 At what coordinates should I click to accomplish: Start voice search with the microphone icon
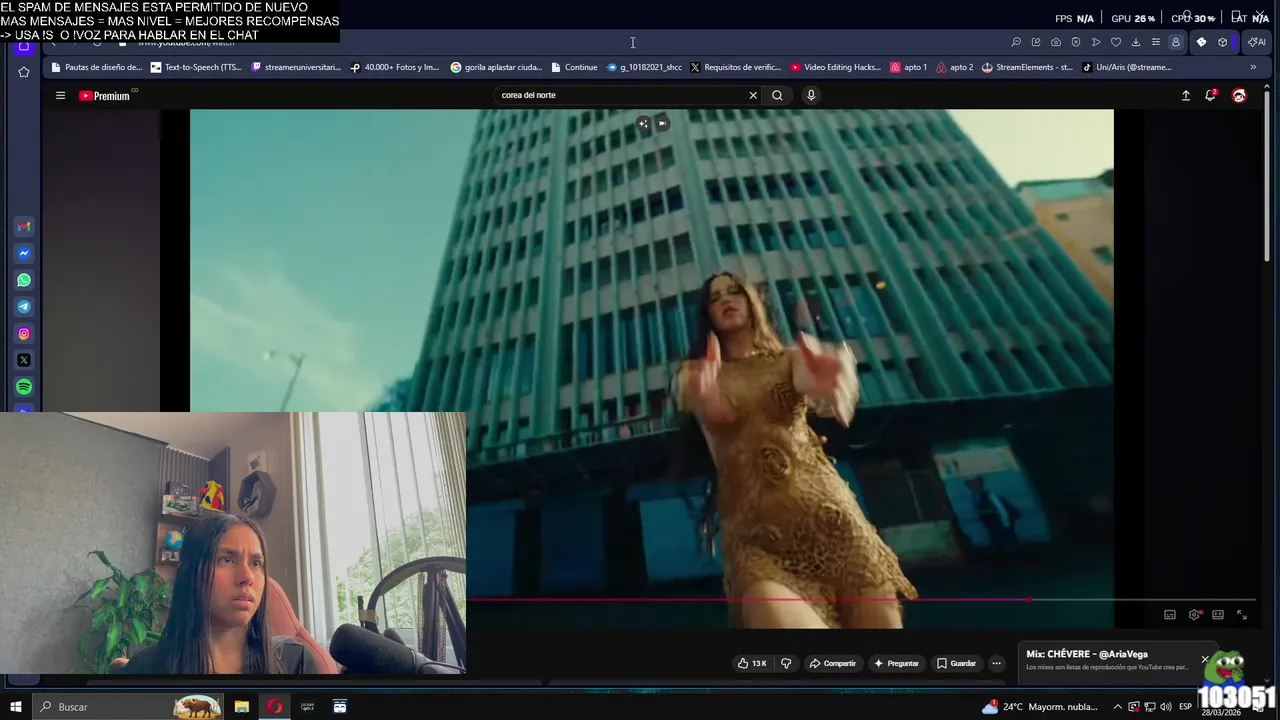811,95
